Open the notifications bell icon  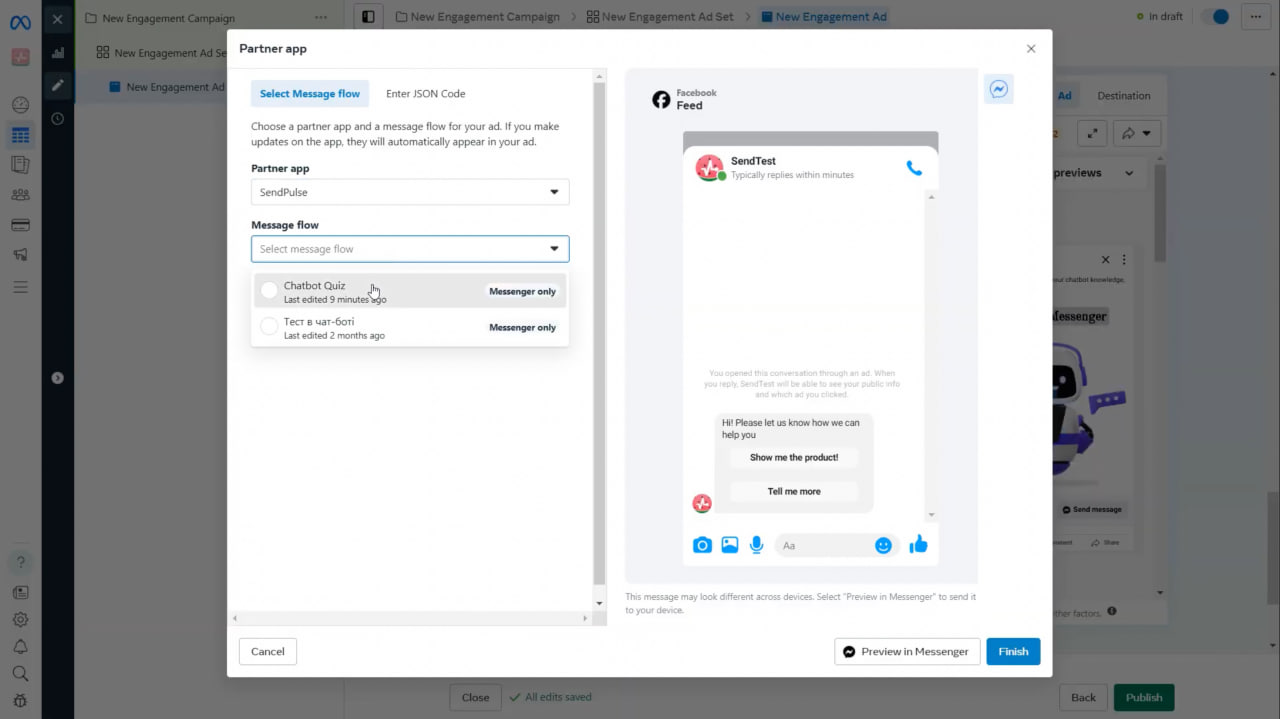pyautogui.click(x=20, y=647)
